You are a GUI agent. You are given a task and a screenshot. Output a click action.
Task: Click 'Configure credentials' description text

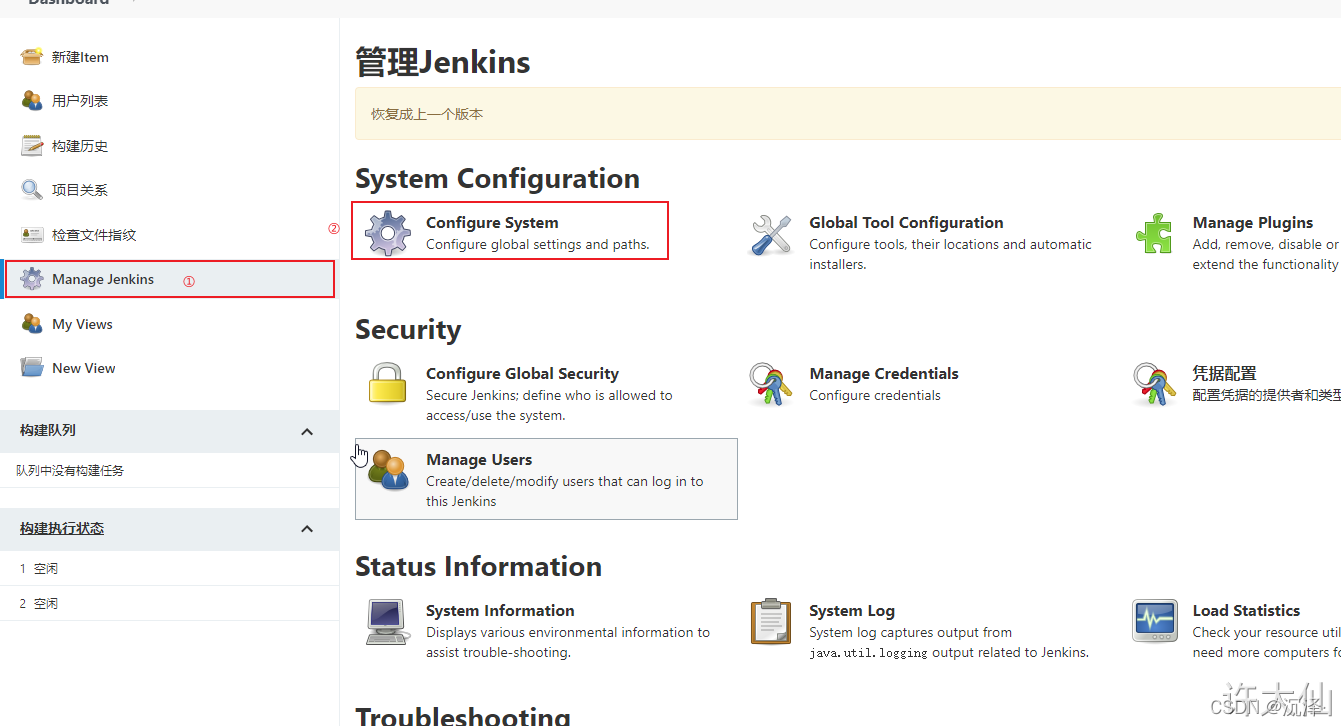875,395
